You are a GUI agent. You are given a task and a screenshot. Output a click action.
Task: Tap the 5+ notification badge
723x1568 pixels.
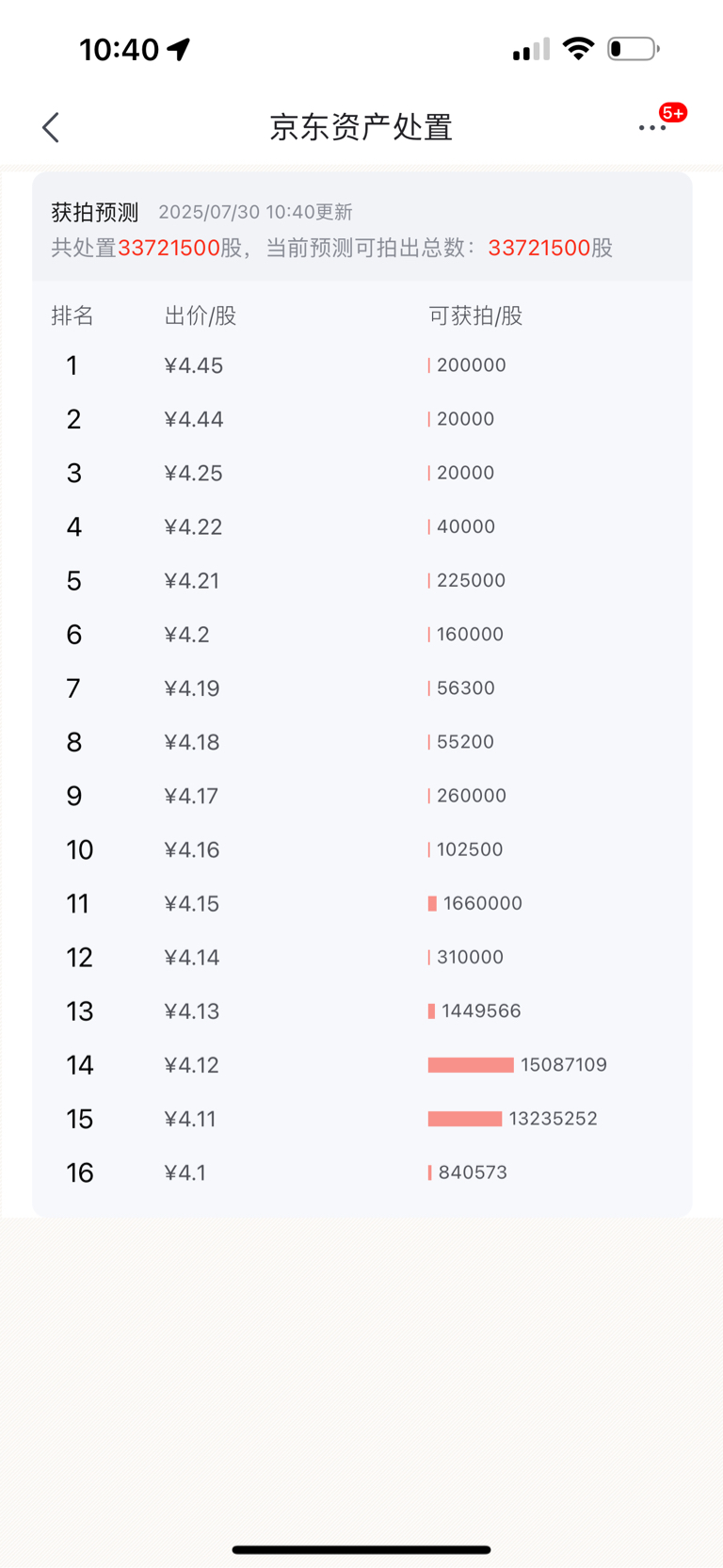[673, 113]
